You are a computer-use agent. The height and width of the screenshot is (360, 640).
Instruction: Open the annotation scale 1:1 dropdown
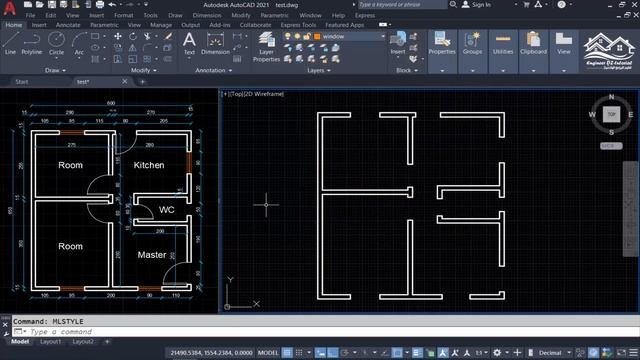point(482,353)
